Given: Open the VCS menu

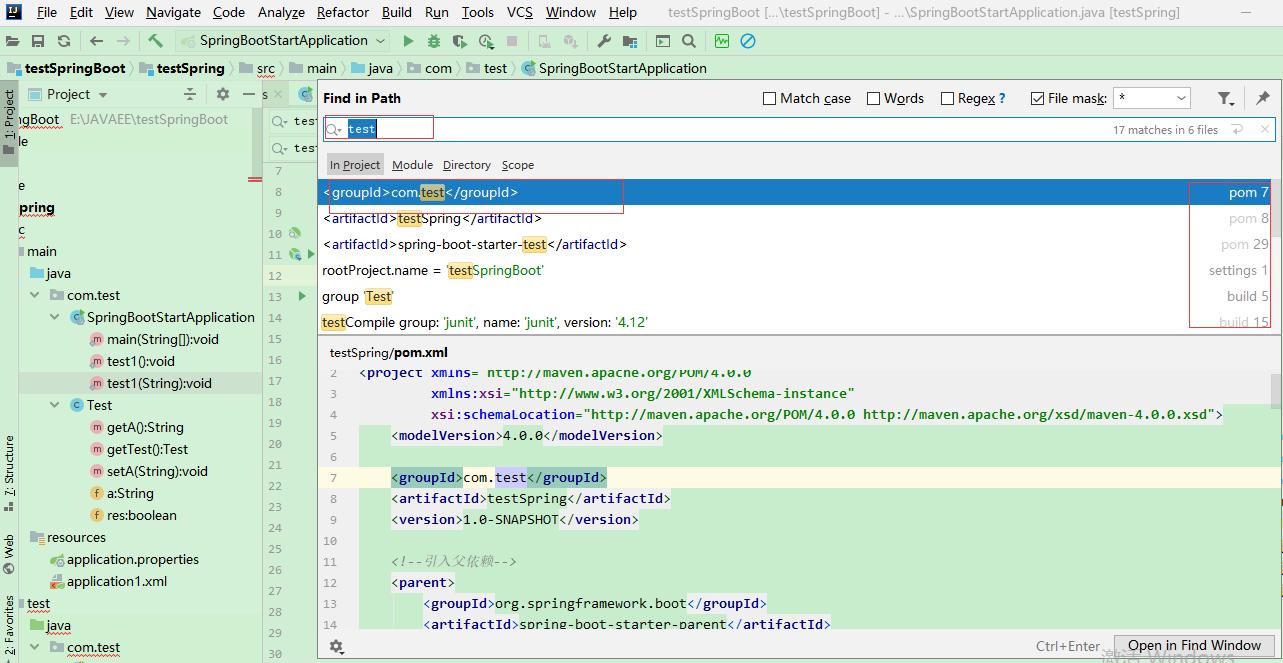Looking at the screenshot, I should click(520, 12).
